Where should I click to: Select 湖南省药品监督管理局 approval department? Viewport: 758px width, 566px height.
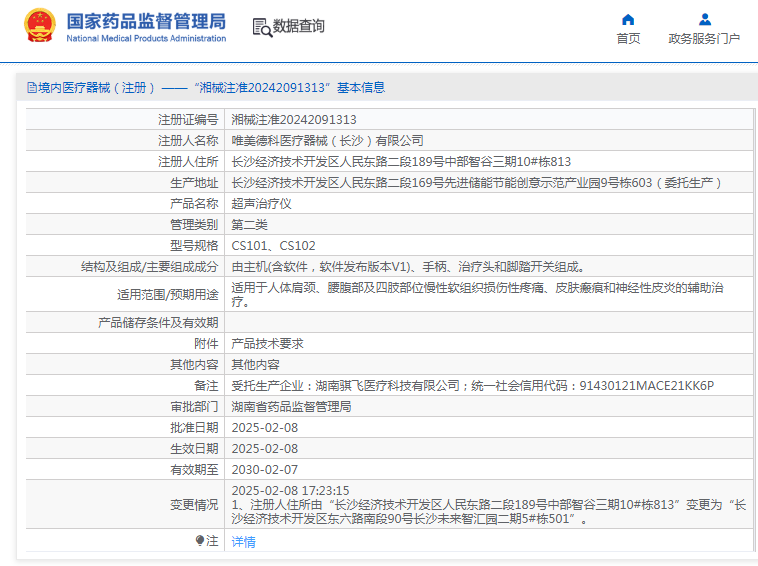tap(292, 406)
